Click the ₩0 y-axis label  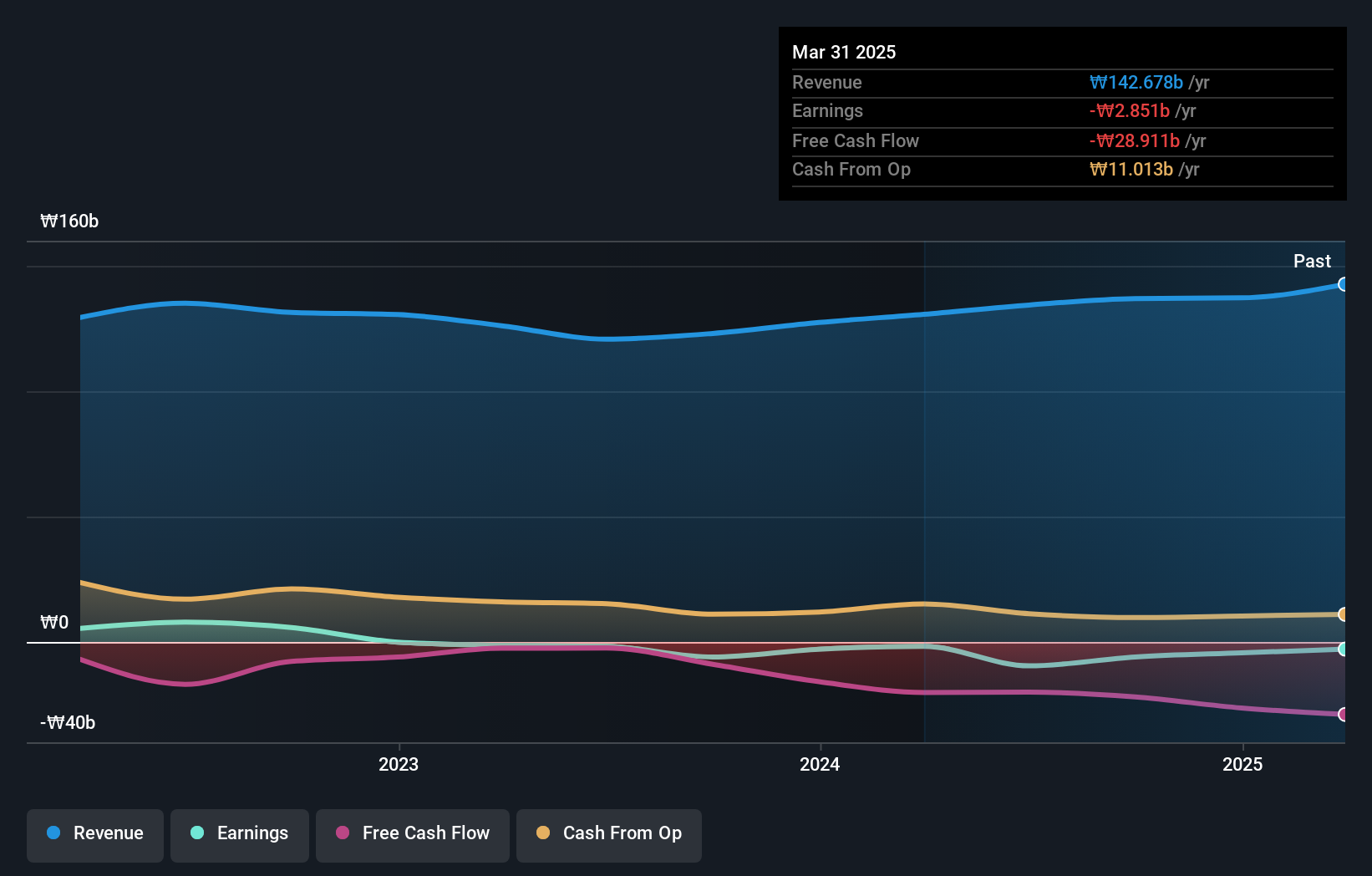point(54,622)
